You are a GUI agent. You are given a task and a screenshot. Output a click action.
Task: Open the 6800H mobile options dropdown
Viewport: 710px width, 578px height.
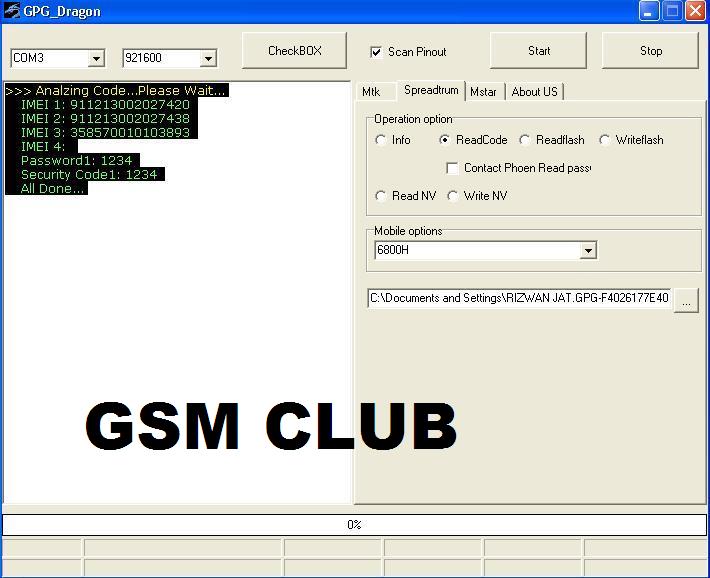tap(588, 251)
